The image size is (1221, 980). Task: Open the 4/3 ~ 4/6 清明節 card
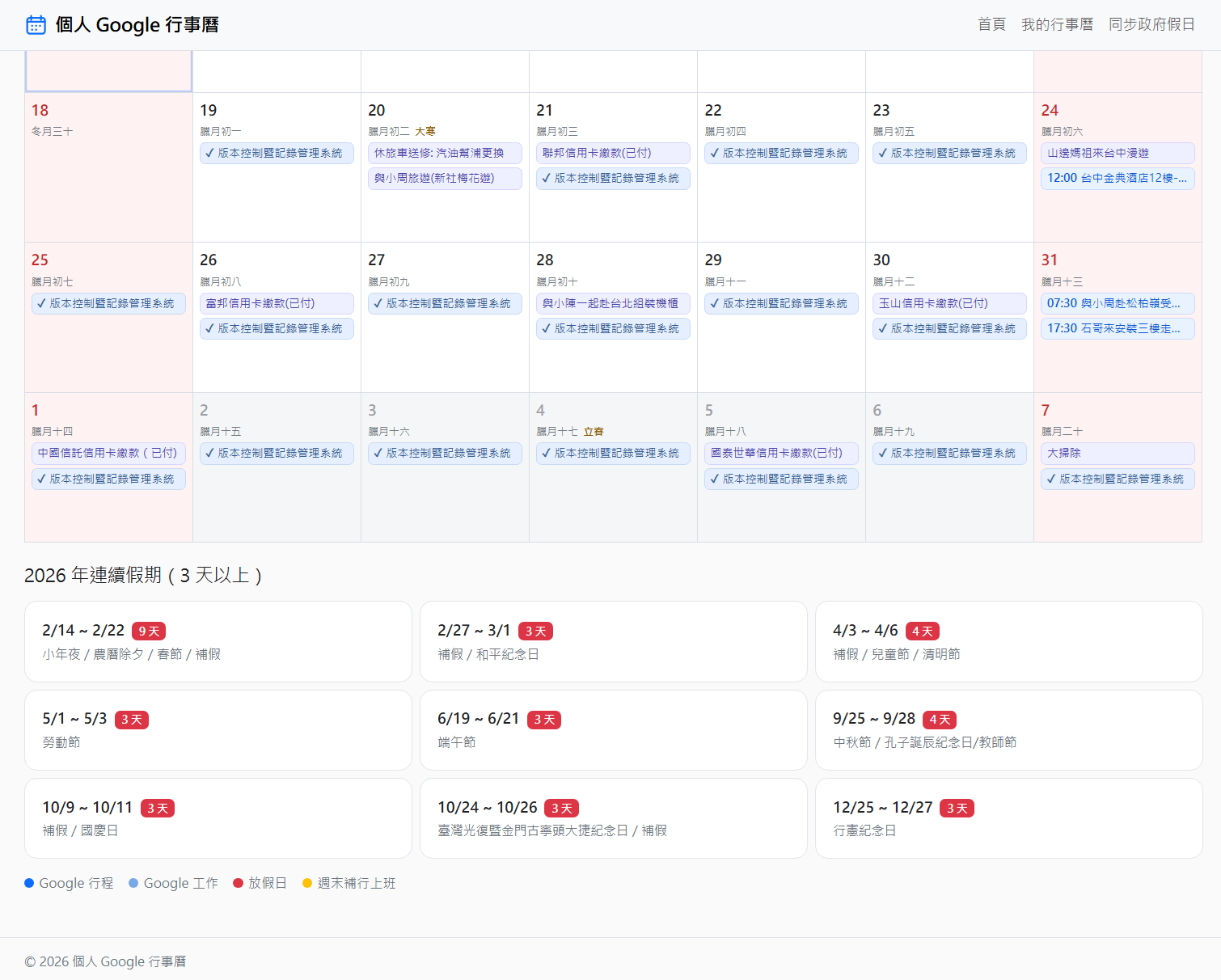[x=1008, y=641]
